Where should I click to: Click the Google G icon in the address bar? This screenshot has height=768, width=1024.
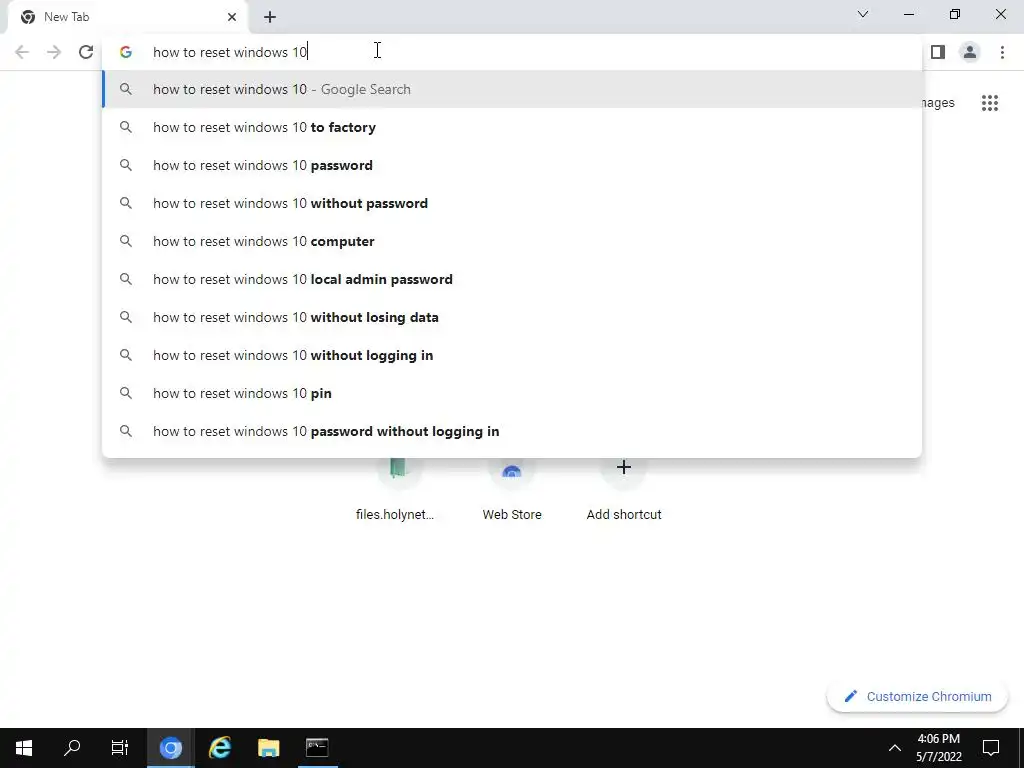[x=126, y=52]
